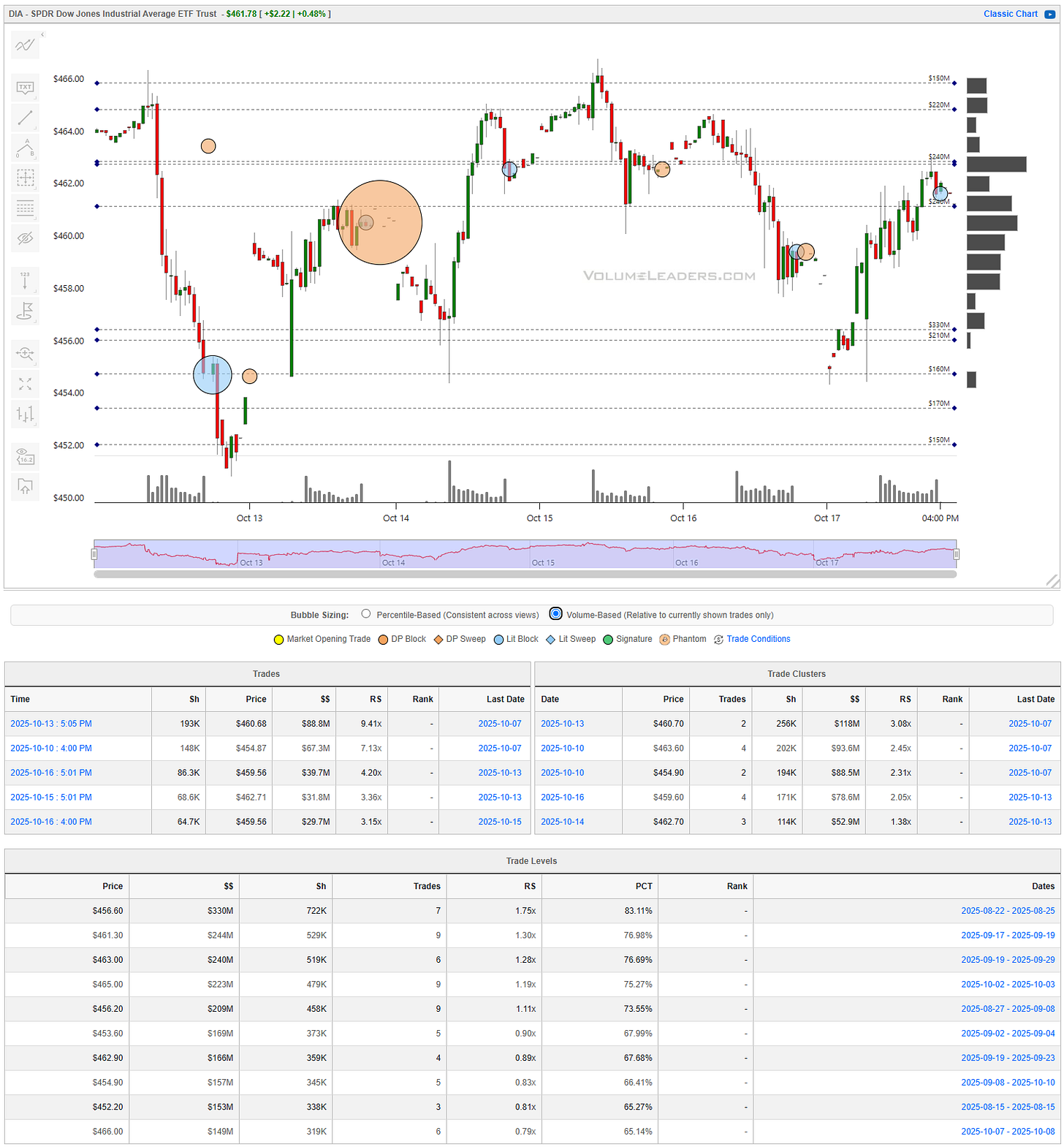Open the chart indicators trend tool
The width and height of the screenshot is (1064, 1147).
point(25,45)
